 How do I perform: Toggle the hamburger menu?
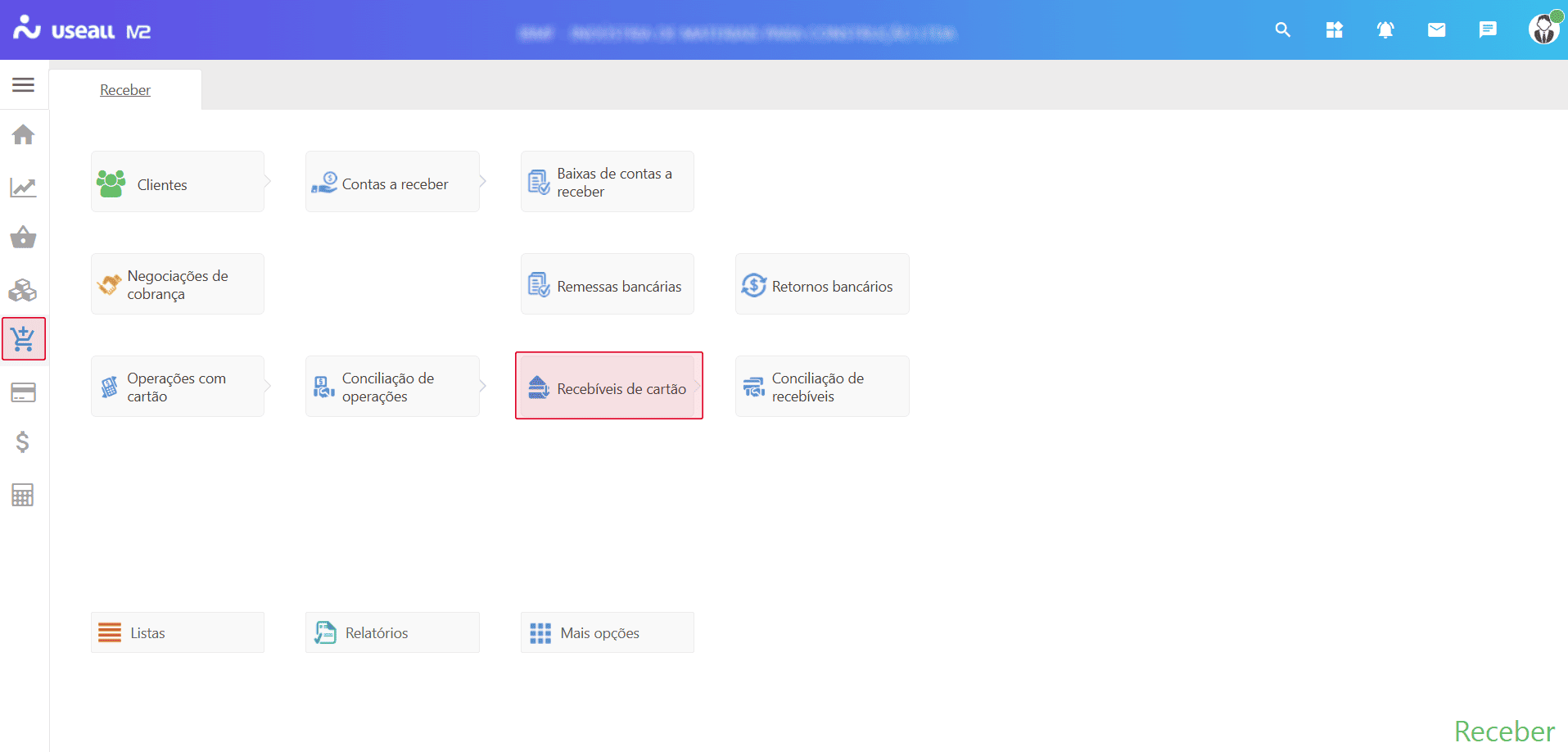[23, 84]
